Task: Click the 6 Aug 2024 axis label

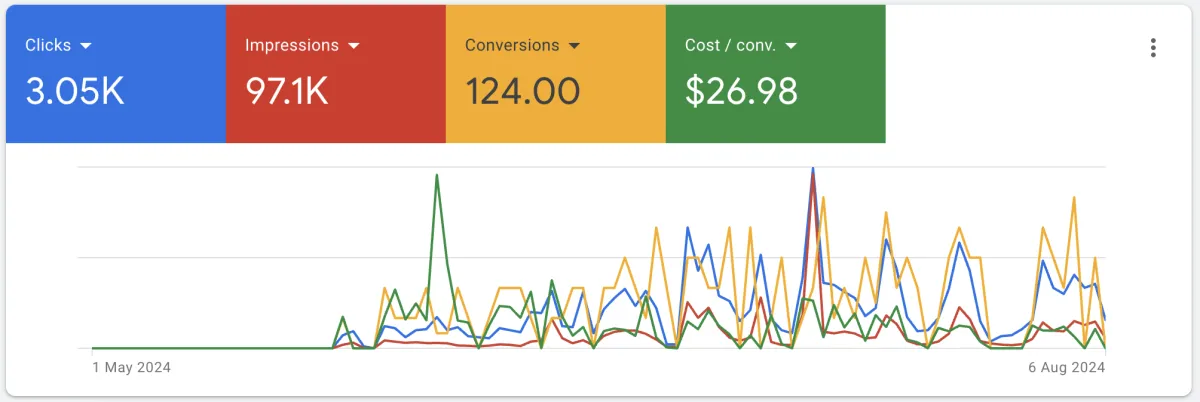Action: click(1065, 368)
